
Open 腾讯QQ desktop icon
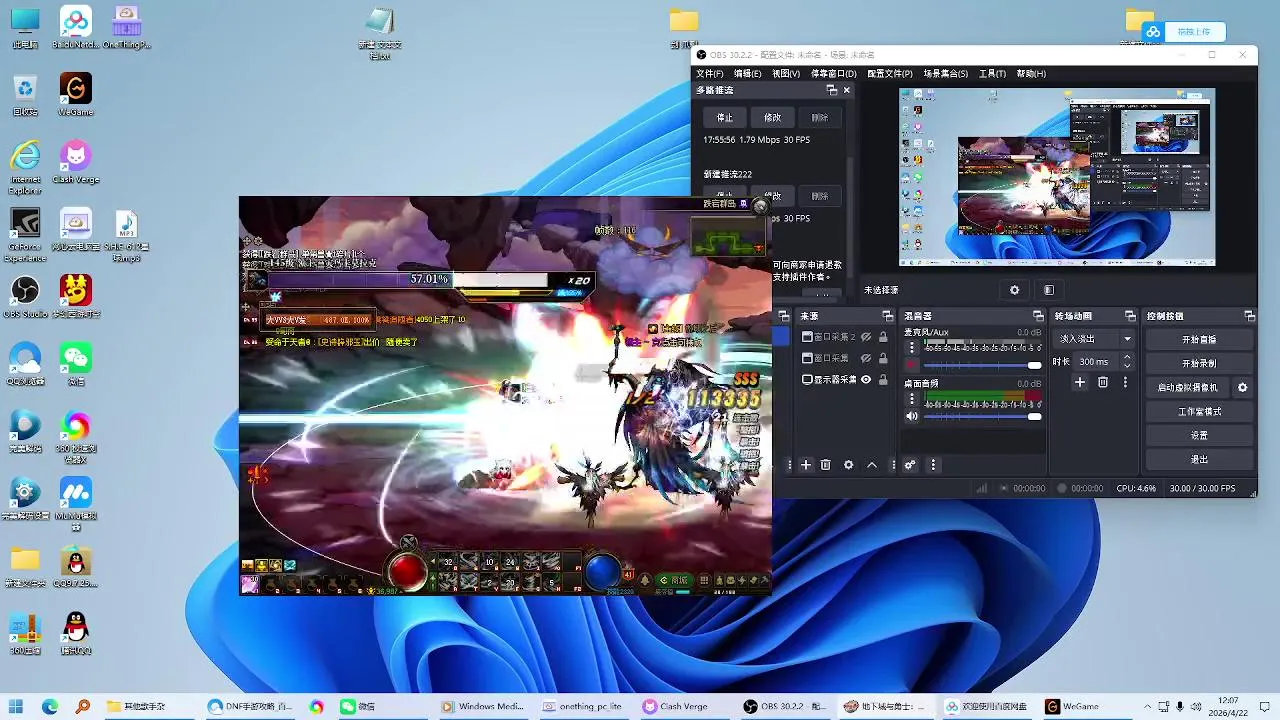(x=75, y=634)
